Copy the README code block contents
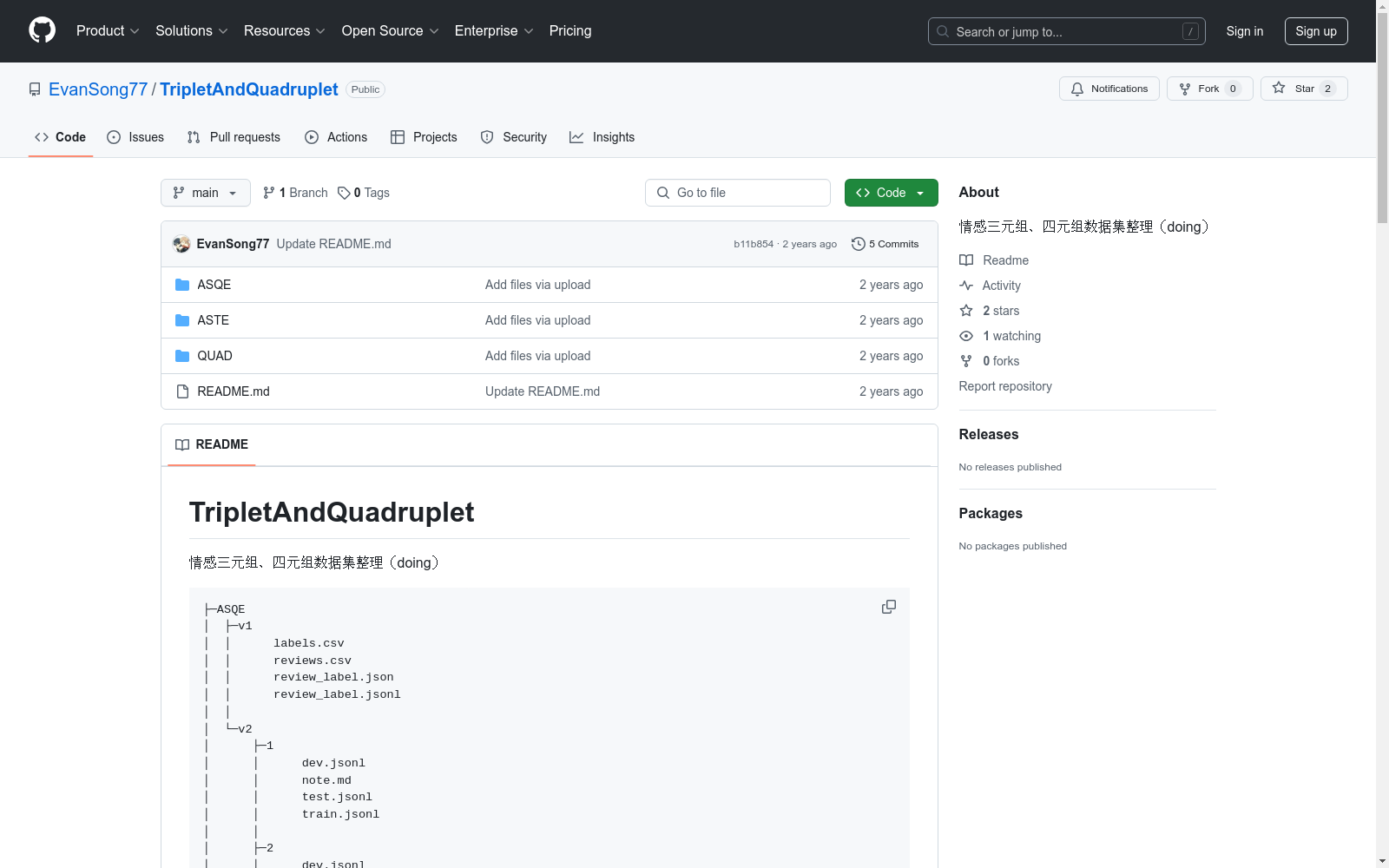 (x=889, y=607)
